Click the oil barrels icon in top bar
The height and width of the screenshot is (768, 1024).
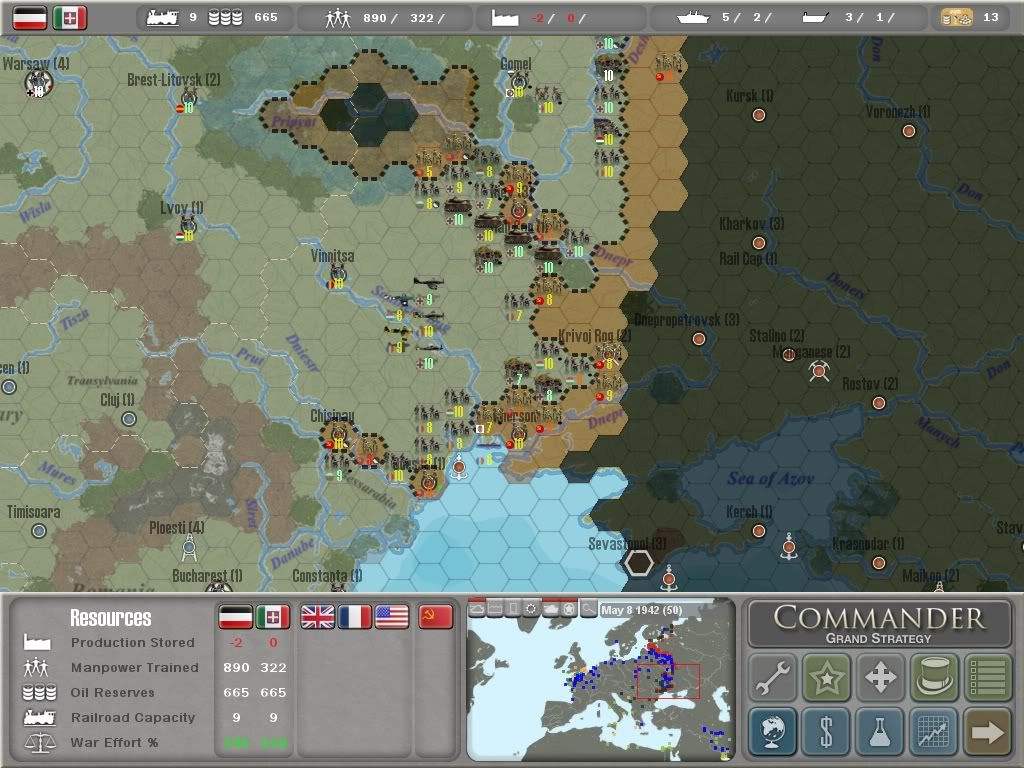click(225, 18)
